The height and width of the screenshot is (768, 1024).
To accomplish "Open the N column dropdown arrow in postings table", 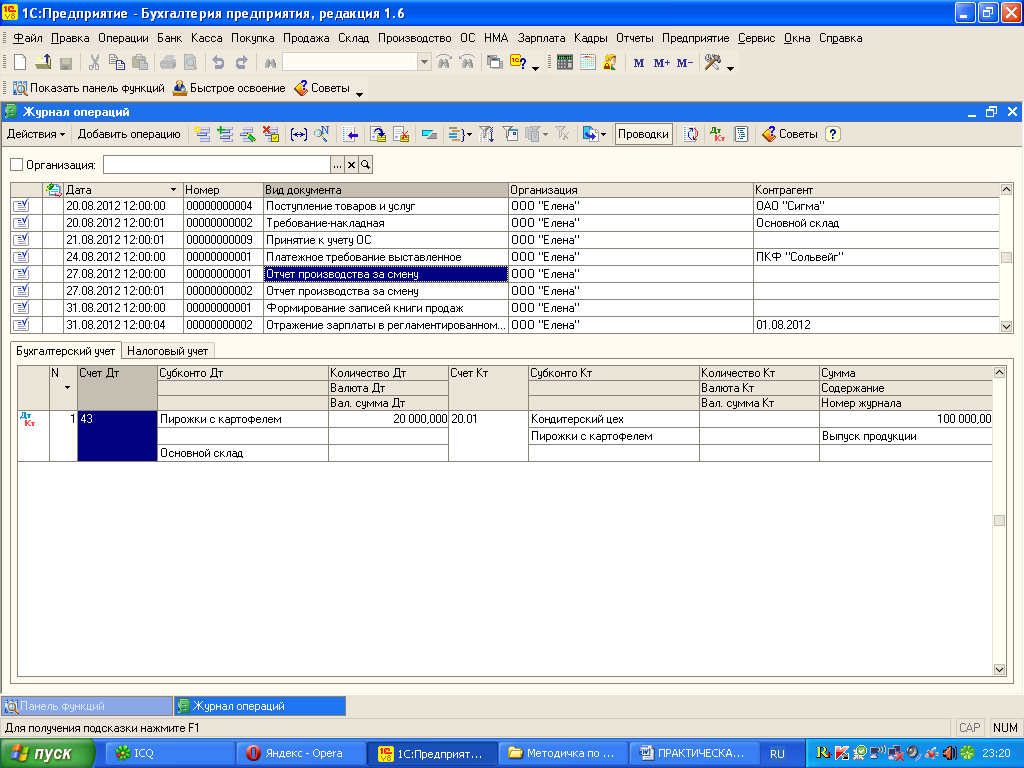I will (x=67, y=388).
